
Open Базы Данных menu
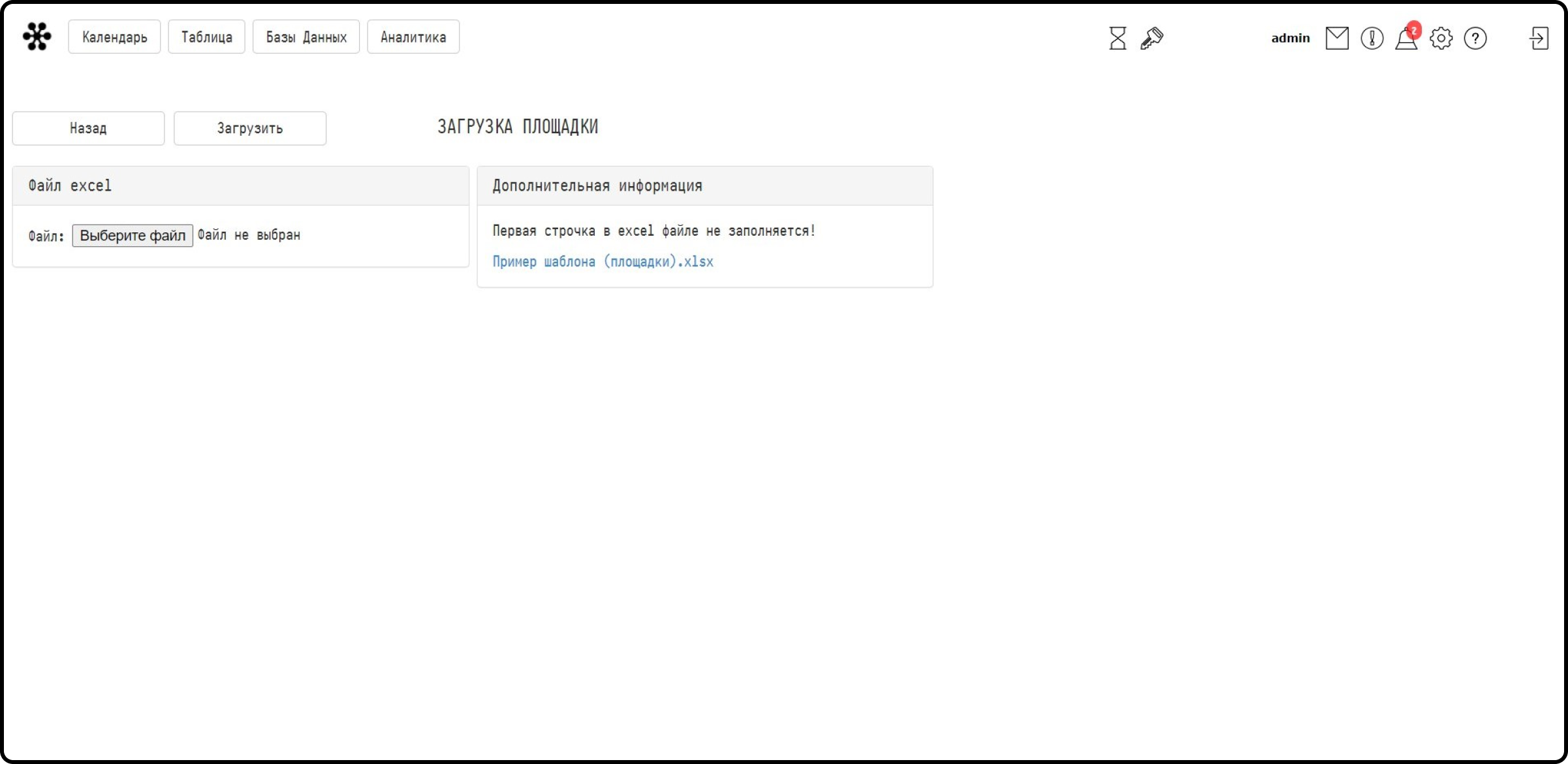pyautogui.click(x=306, y=37)
